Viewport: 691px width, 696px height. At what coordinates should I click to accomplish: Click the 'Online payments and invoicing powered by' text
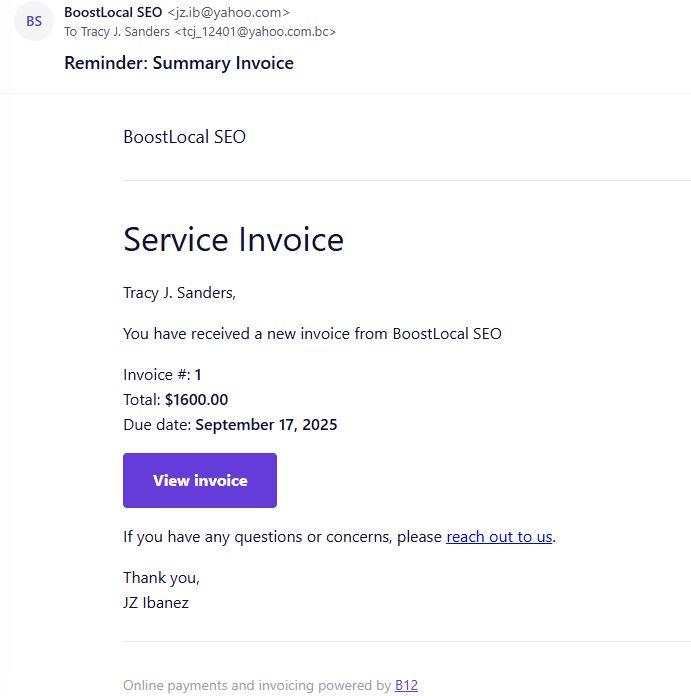[256, 686]
